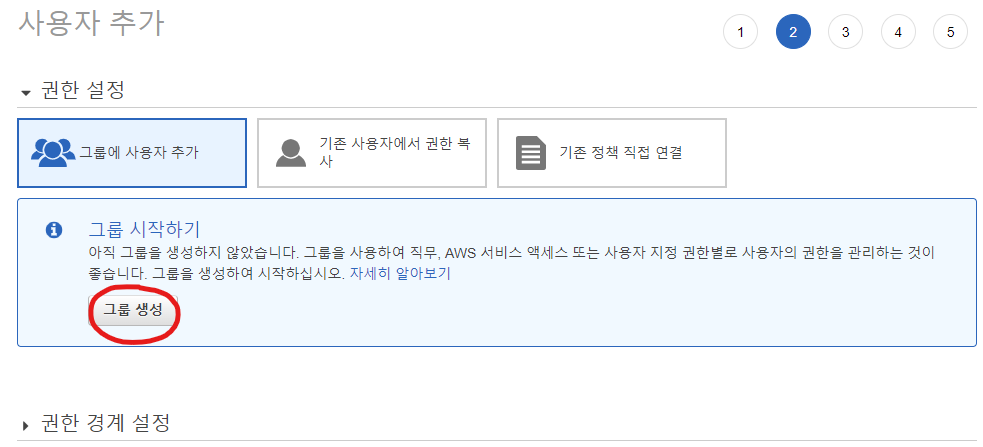The width and height of the screenshot is (983, 447).
Task: Click the 그룹 시작하기 heading
Action: pos(144,229)
